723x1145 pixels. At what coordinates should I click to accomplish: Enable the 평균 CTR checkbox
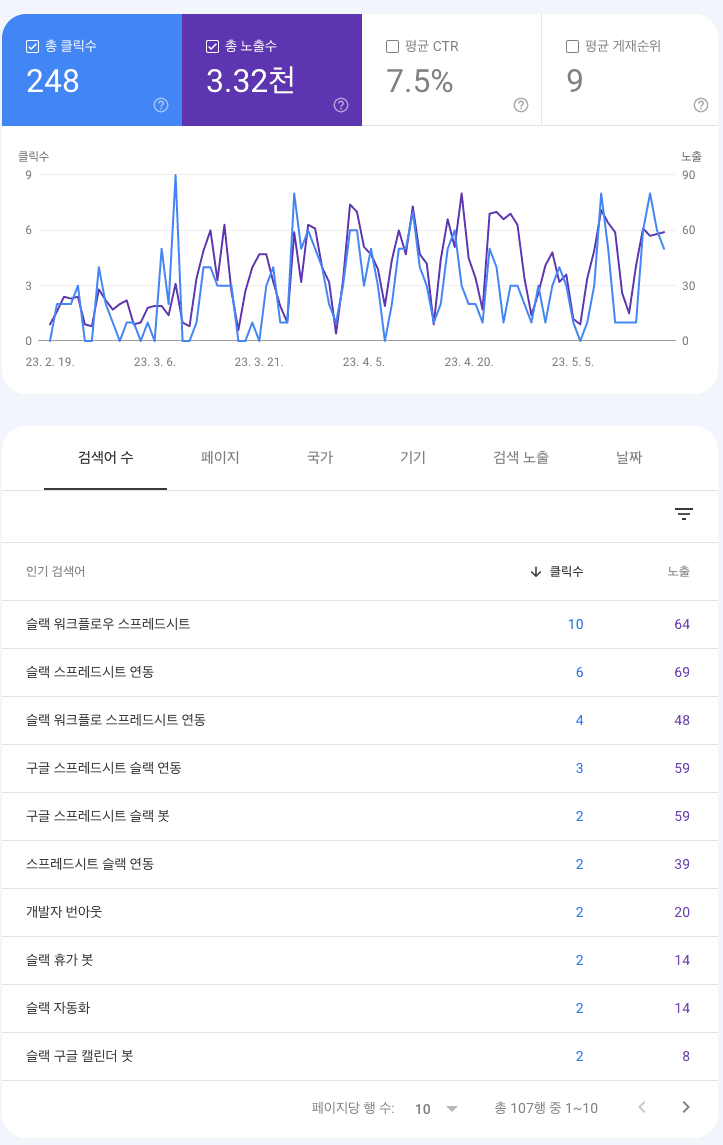(x=392, y=47)
